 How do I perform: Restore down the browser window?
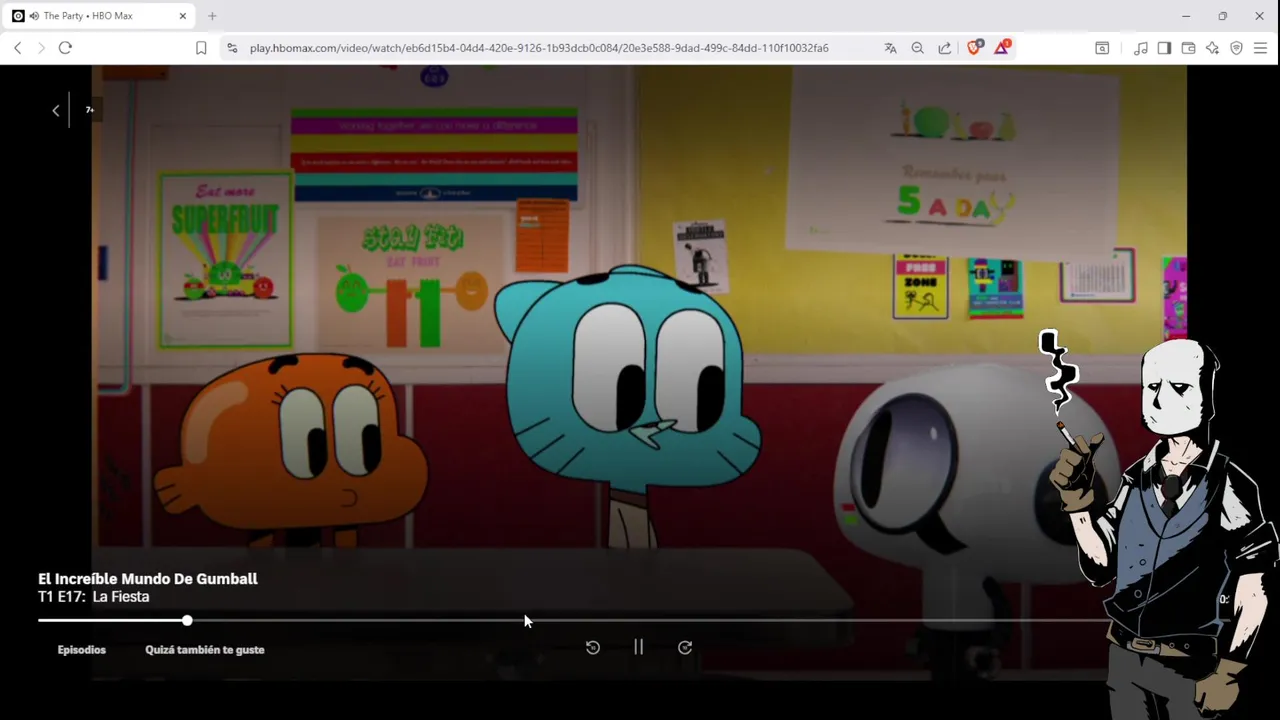(1222, 16)
